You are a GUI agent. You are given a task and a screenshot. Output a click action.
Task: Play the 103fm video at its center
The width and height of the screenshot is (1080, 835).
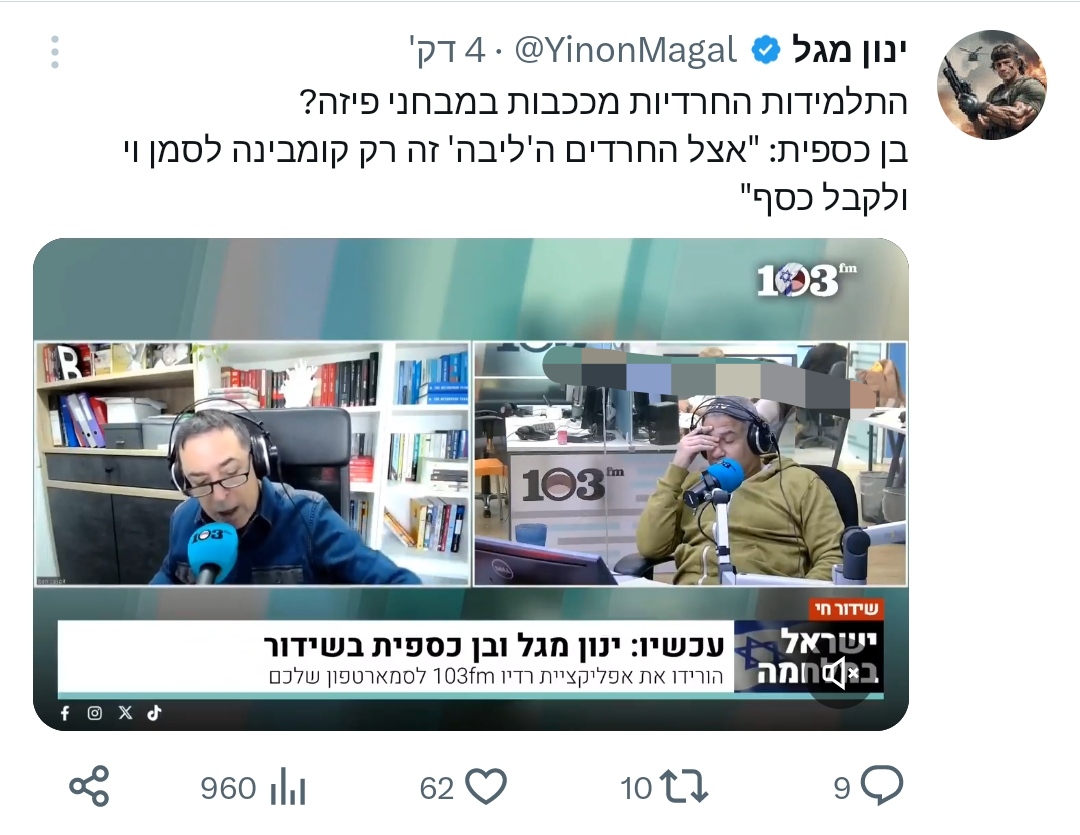pos(471,484)
